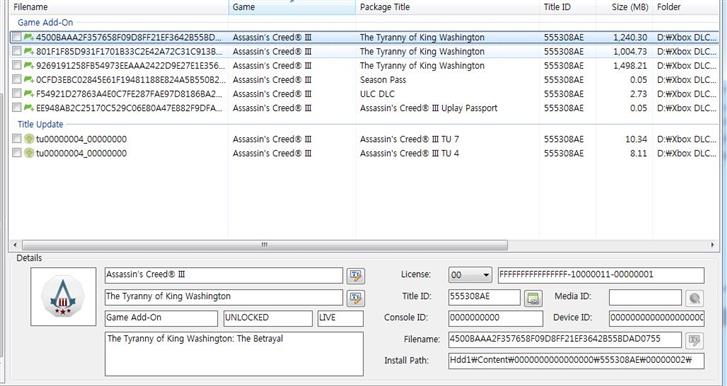Click add-on icon of file 801F1F85D931F1701
This screenshot has width=727, height=386.
tap(29, 51)
